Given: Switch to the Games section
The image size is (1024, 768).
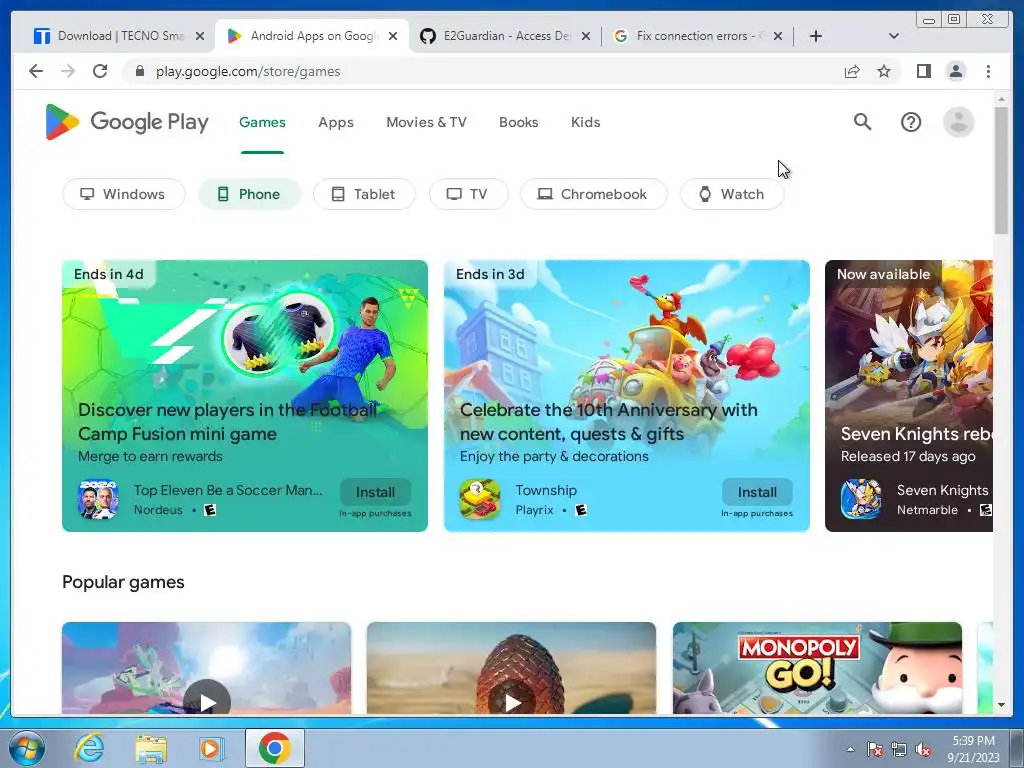Looking at the screenshot, I should tap(262, 122).
